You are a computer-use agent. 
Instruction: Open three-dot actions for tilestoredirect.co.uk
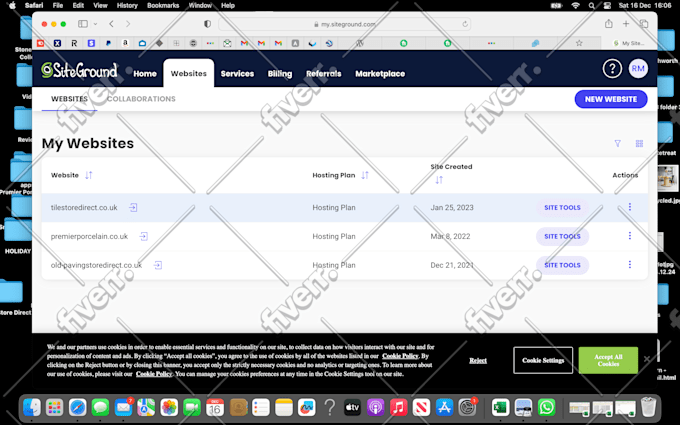[x=630, y=207]
